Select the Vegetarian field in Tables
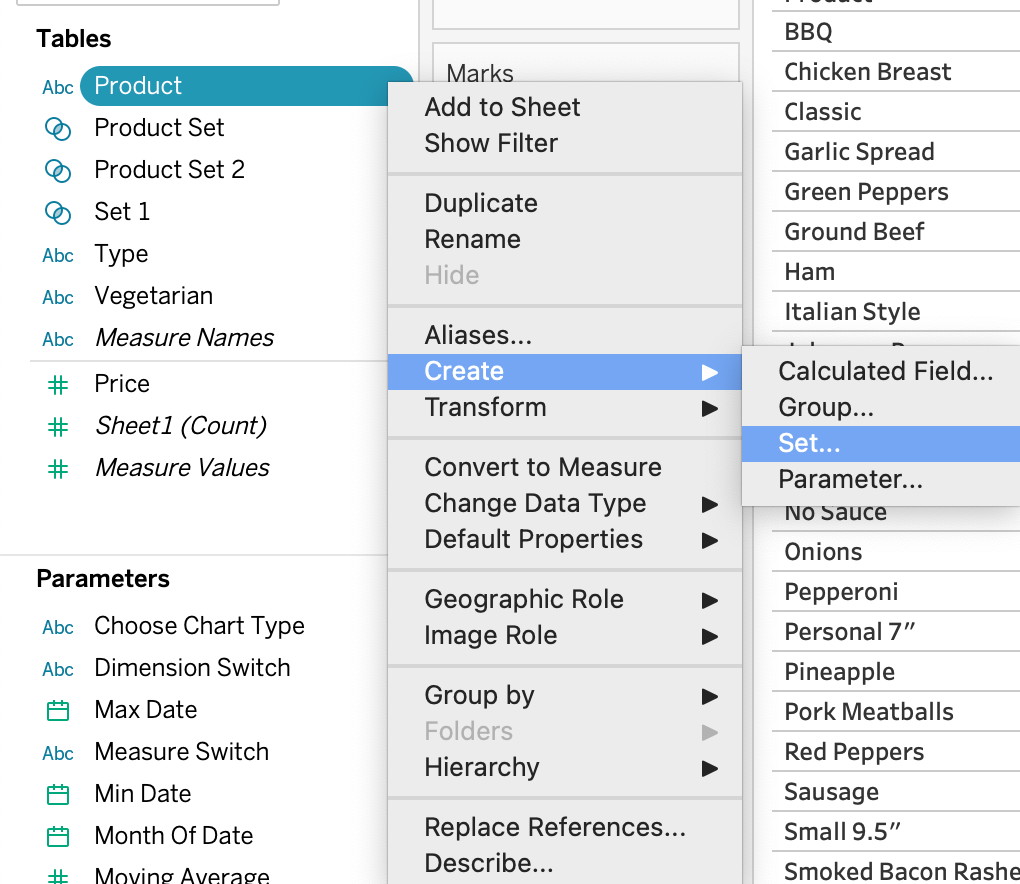Viewport: 1020px width, 884px height. pos(154,296)
